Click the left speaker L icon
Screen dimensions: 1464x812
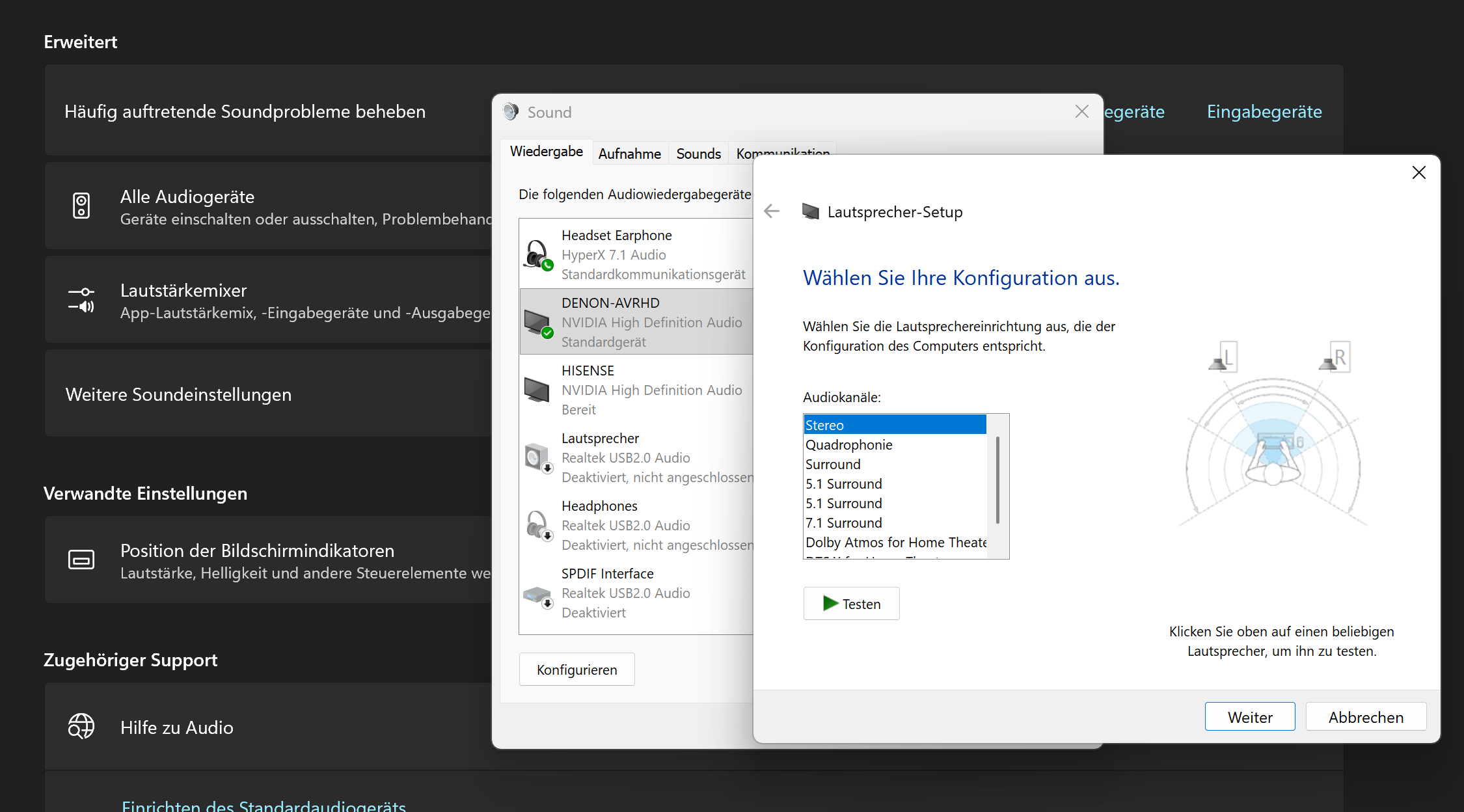pos(1223,358)
